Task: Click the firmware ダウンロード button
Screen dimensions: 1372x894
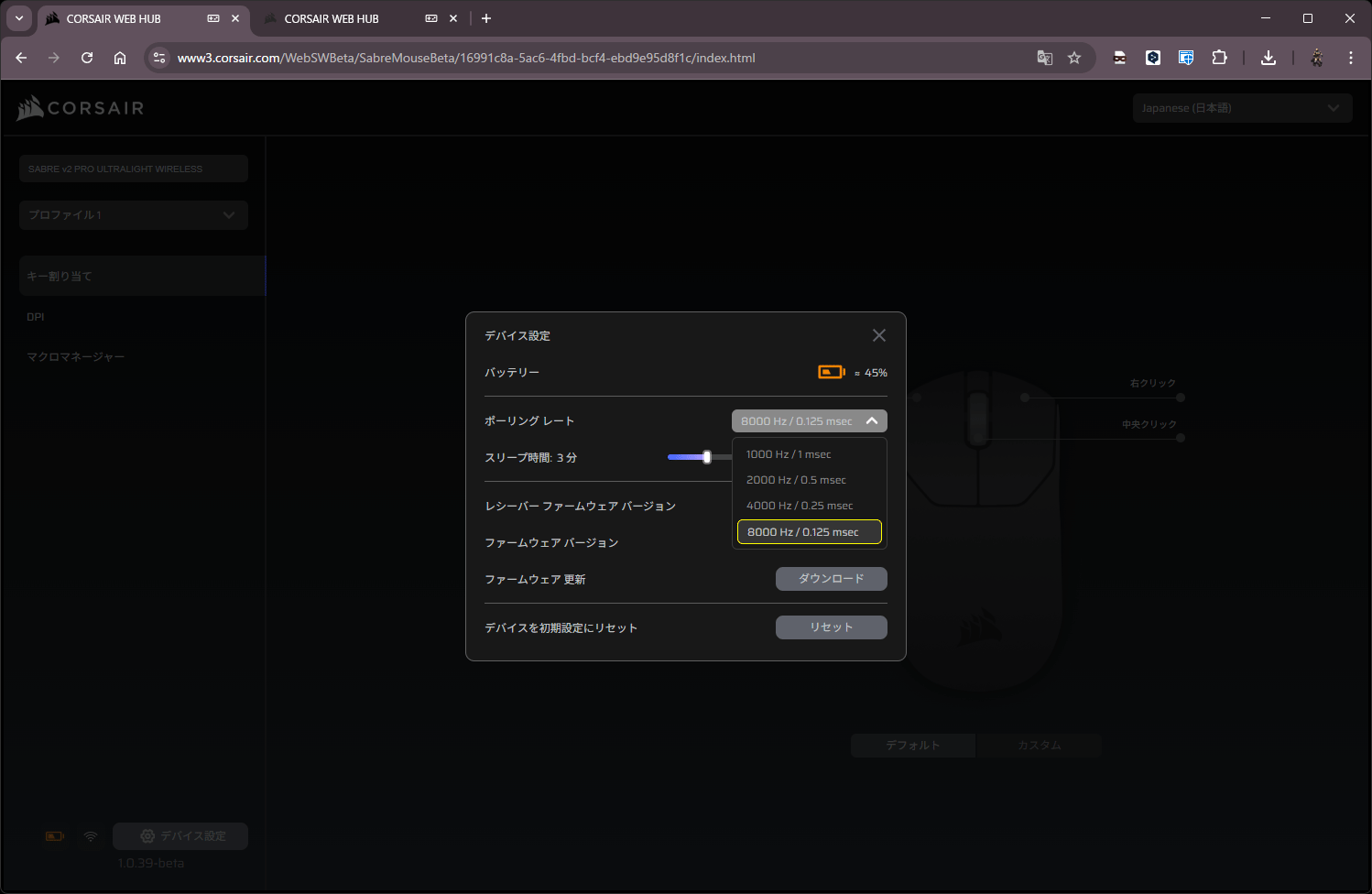Action: click(831, 579)
